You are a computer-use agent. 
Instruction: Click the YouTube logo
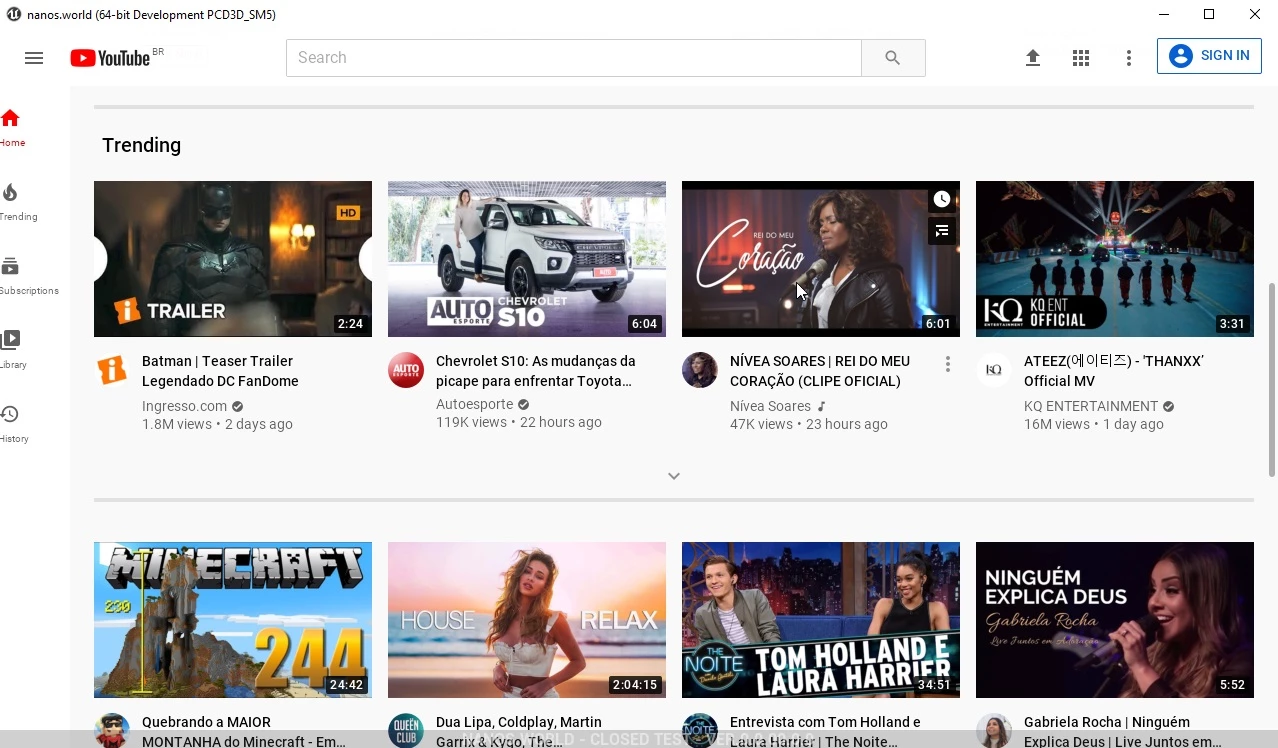[110, 58]
